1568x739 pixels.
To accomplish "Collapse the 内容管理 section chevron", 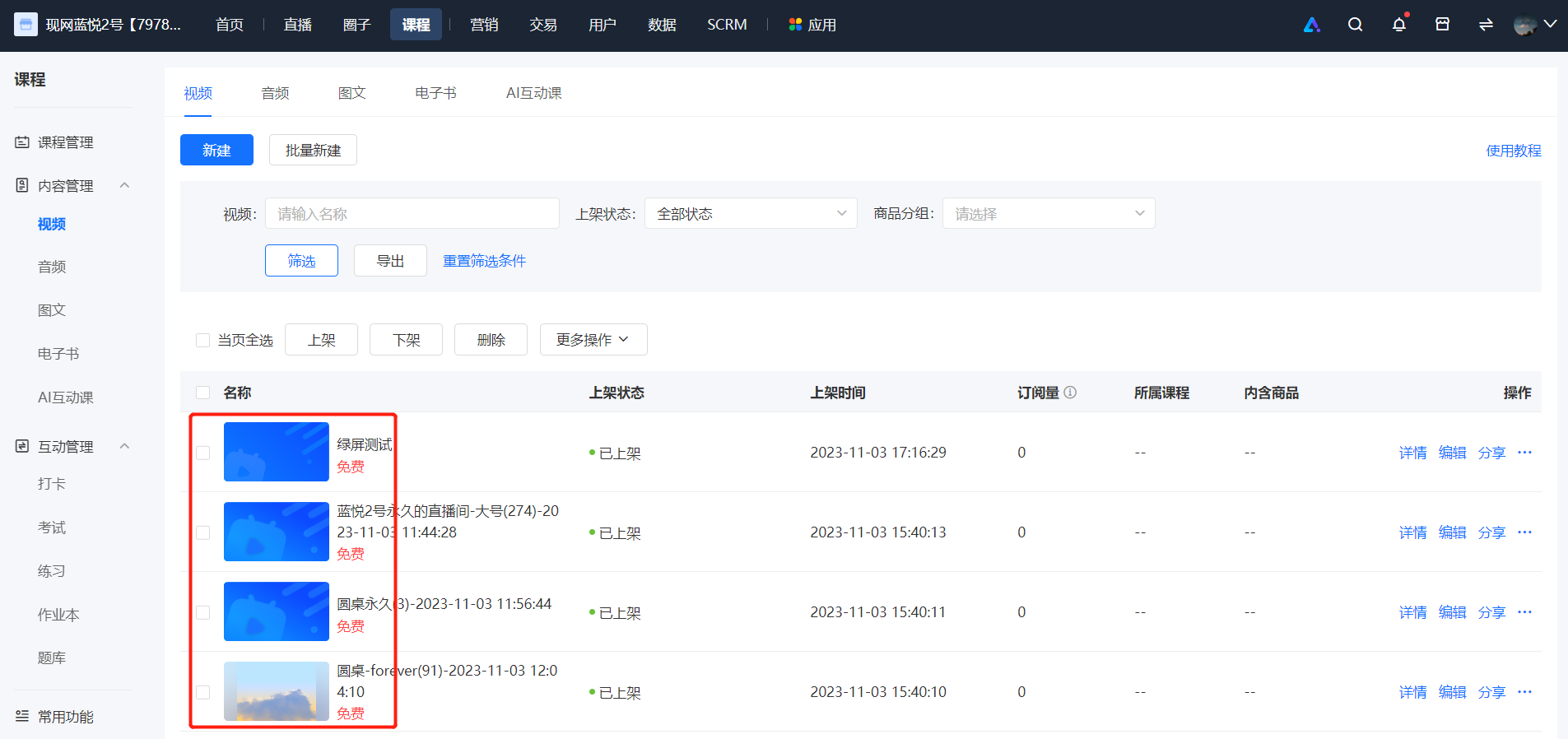I will tap(125, 185).
